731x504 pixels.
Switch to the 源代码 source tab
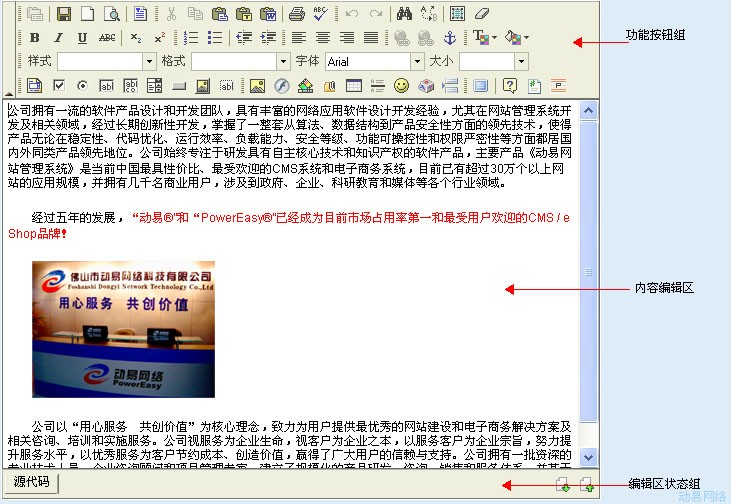click(31, 482)
